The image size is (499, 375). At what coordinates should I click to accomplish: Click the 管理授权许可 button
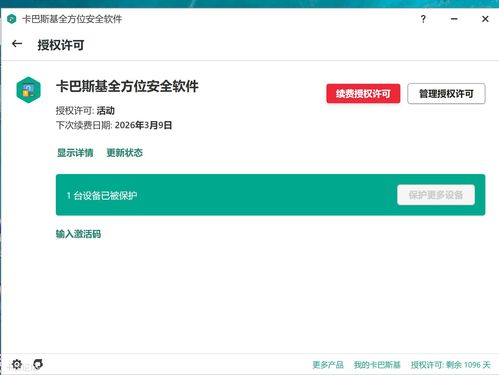[x=446, y=94]
